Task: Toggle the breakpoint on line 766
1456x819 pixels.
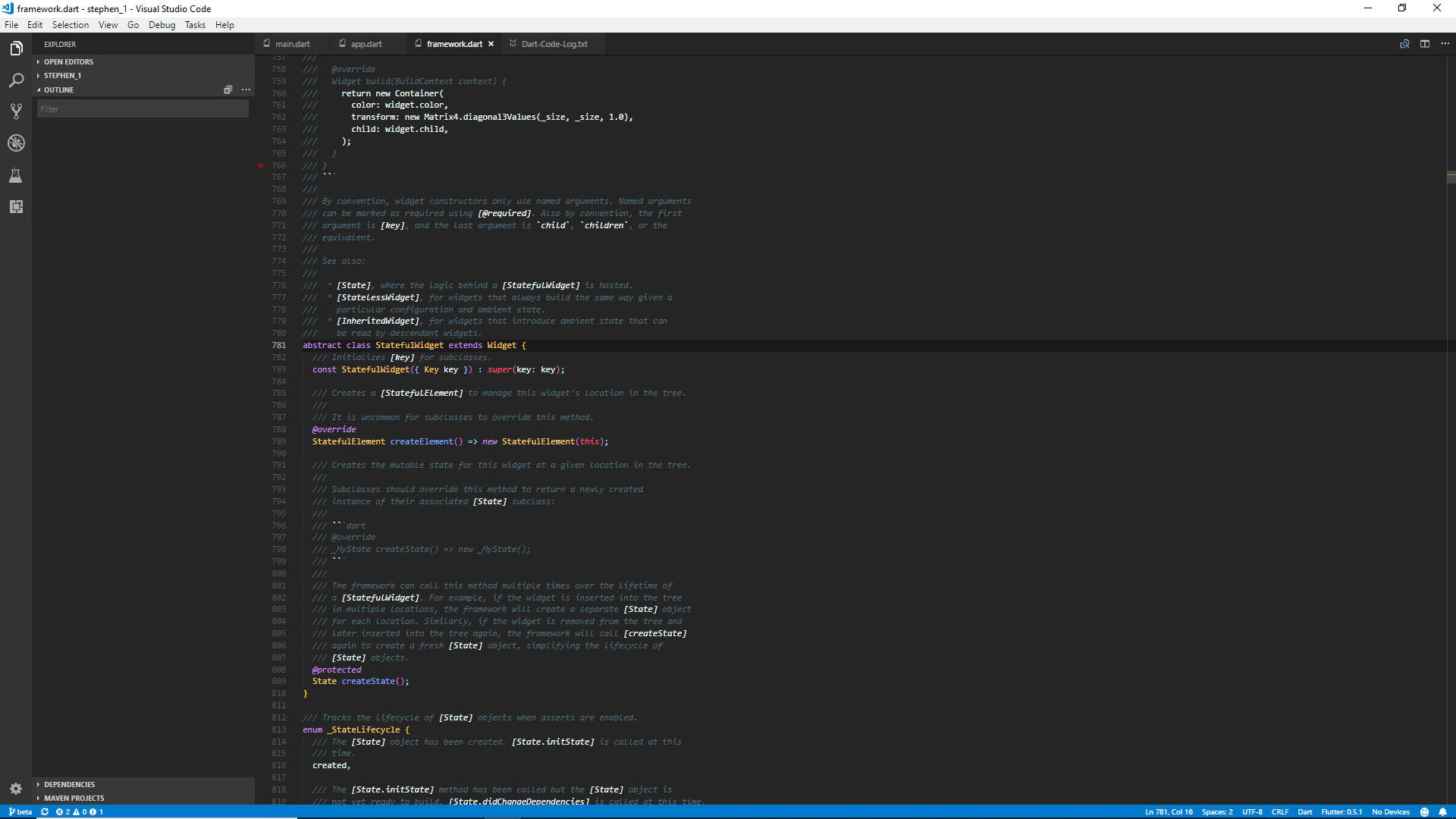Action: [261, 165]
